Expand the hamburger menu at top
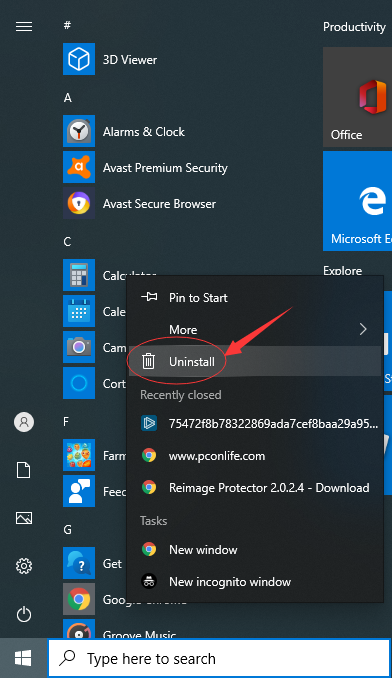This screenshot has height=678, width=392. 24,27
